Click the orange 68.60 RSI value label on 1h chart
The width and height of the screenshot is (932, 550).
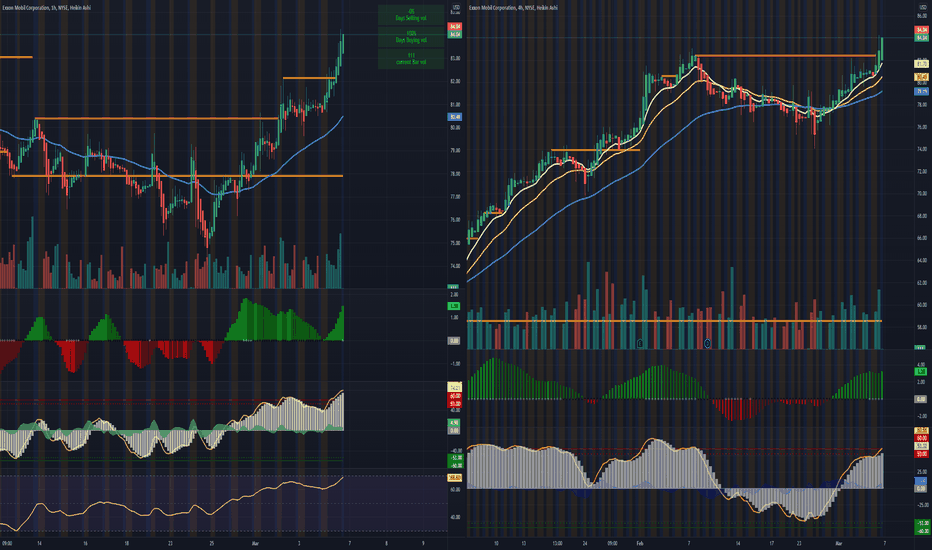(x=455, y=477)
